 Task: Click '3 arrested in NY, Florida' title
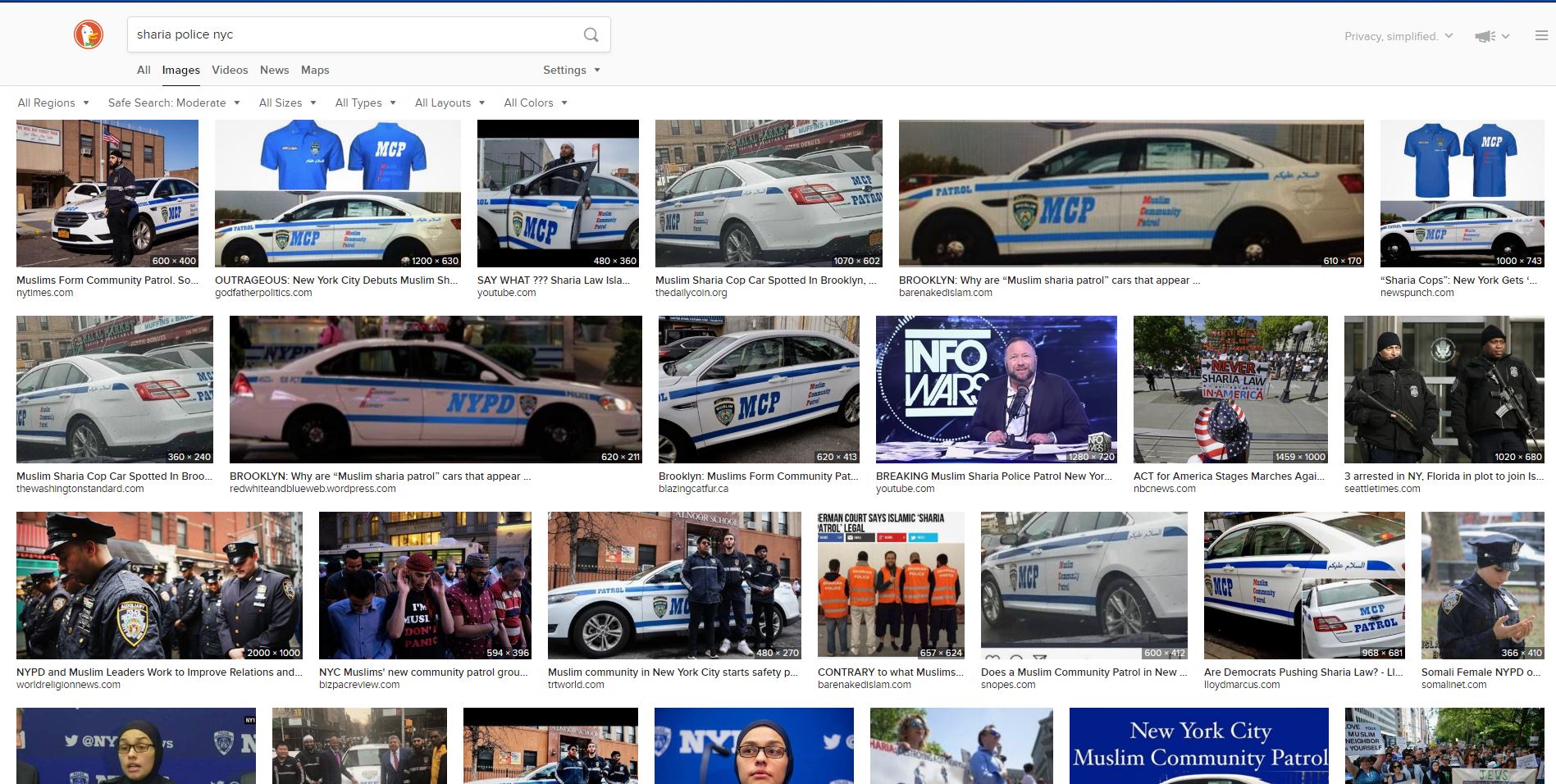[x=1444, y=476]
